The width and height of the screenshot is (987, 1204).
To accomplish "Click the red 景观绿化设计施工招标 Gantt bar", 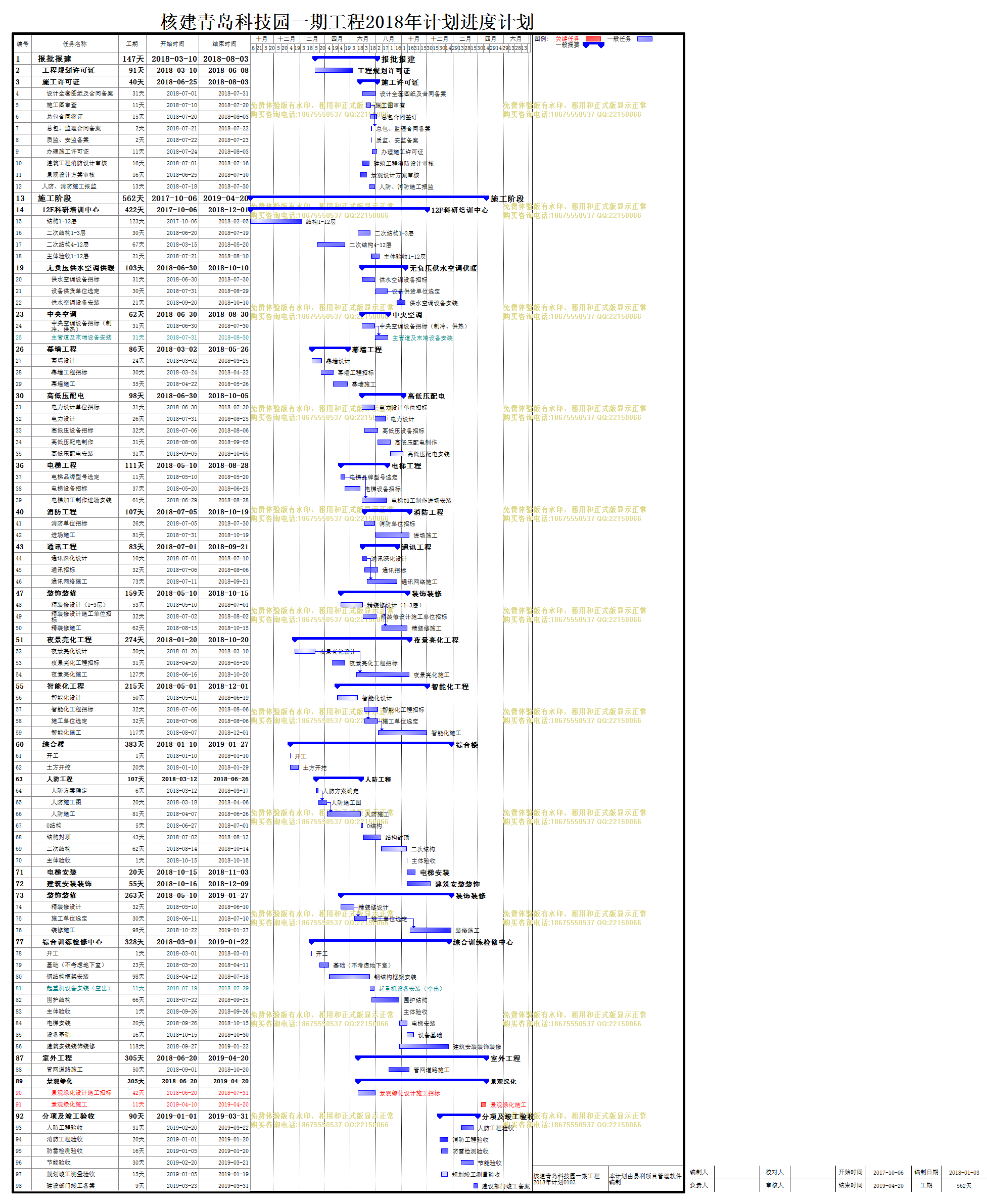I will 367,1092.
